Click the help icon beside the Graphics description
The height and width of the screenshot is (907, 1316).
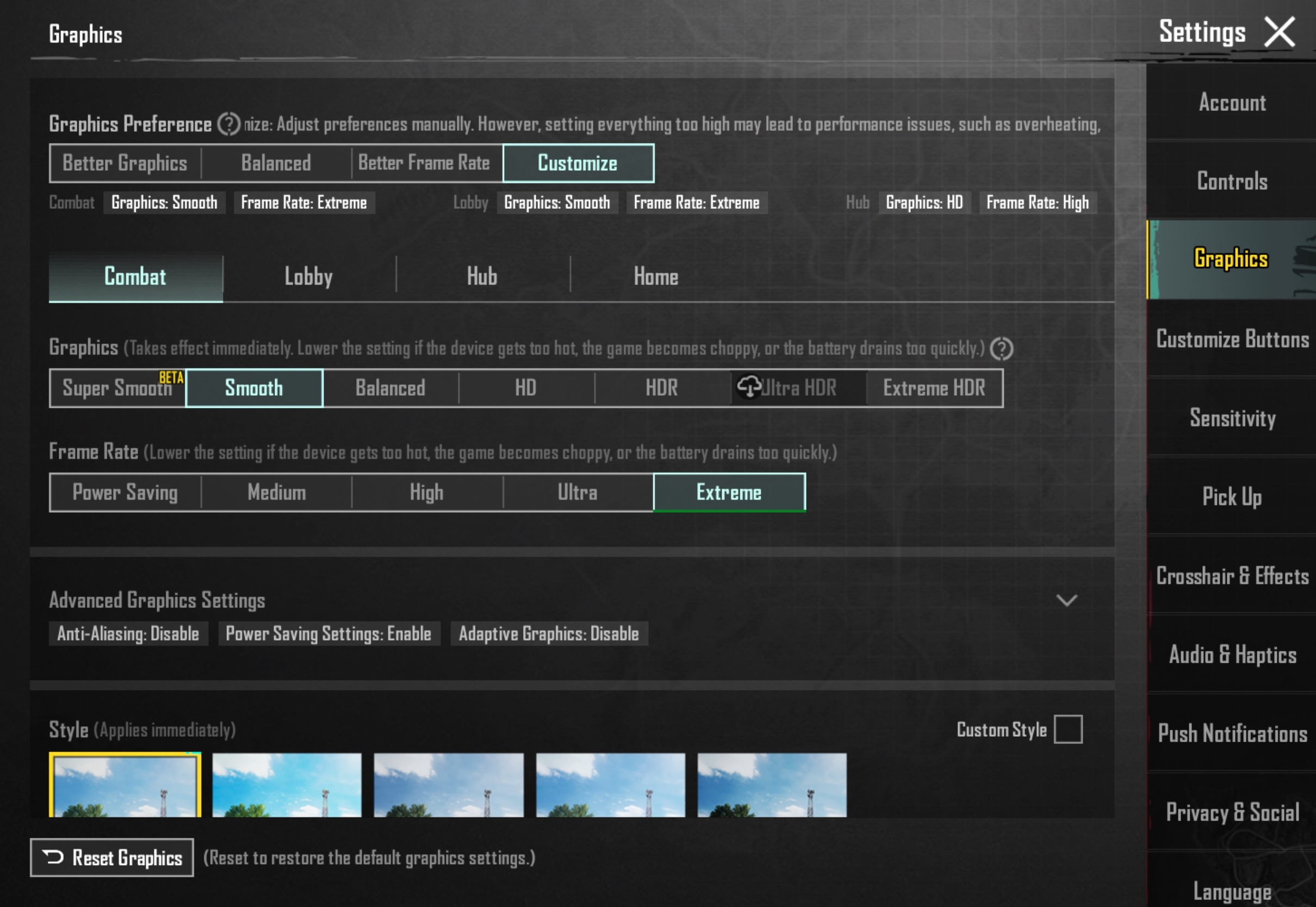tap(1001, 349)
